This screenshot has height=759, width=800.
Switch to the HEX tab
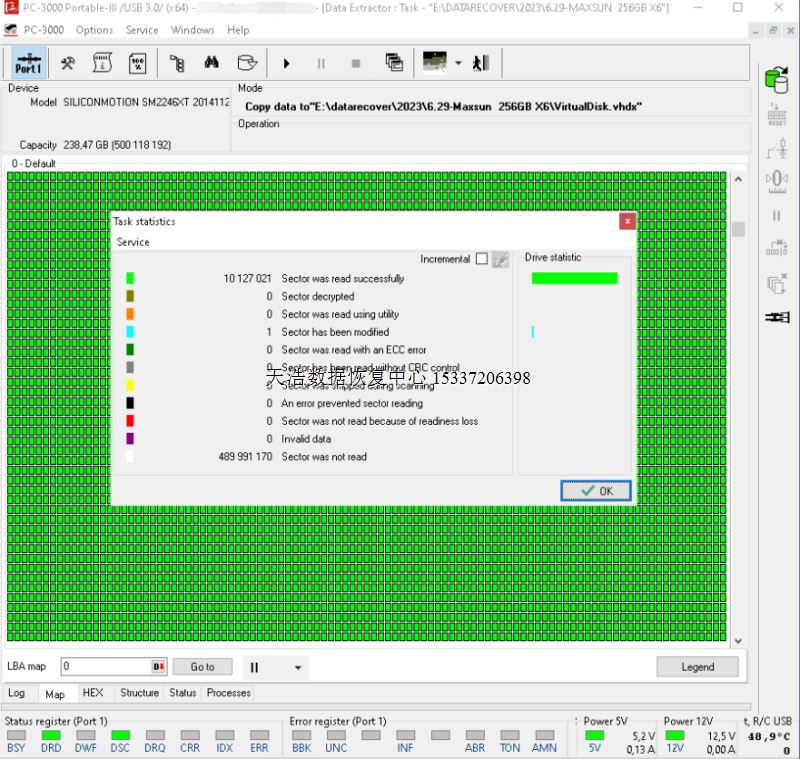(x=92, y=692)
